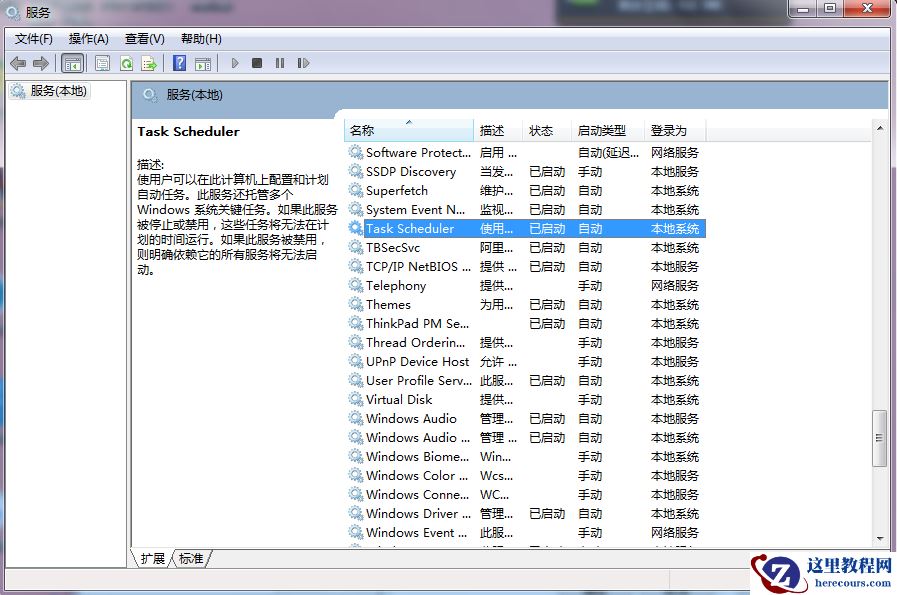The height and width of the screenshot is (595, 897).
Task: Select the User Profile Serv... service
Action: point(526,380)
